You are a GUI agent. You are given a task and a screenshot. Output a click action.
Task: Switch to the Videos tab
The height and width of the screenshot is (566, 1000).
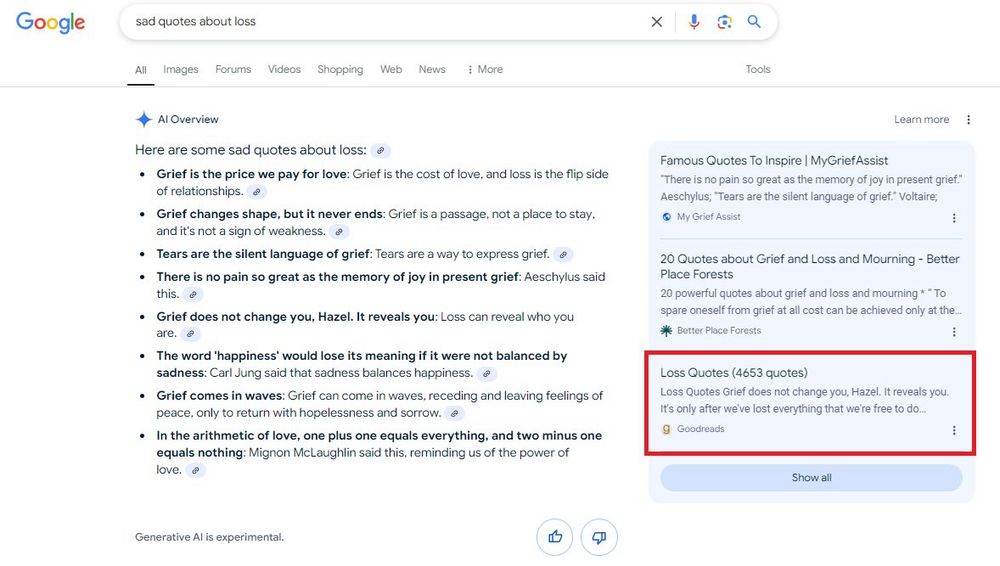[x=284, y=69]
